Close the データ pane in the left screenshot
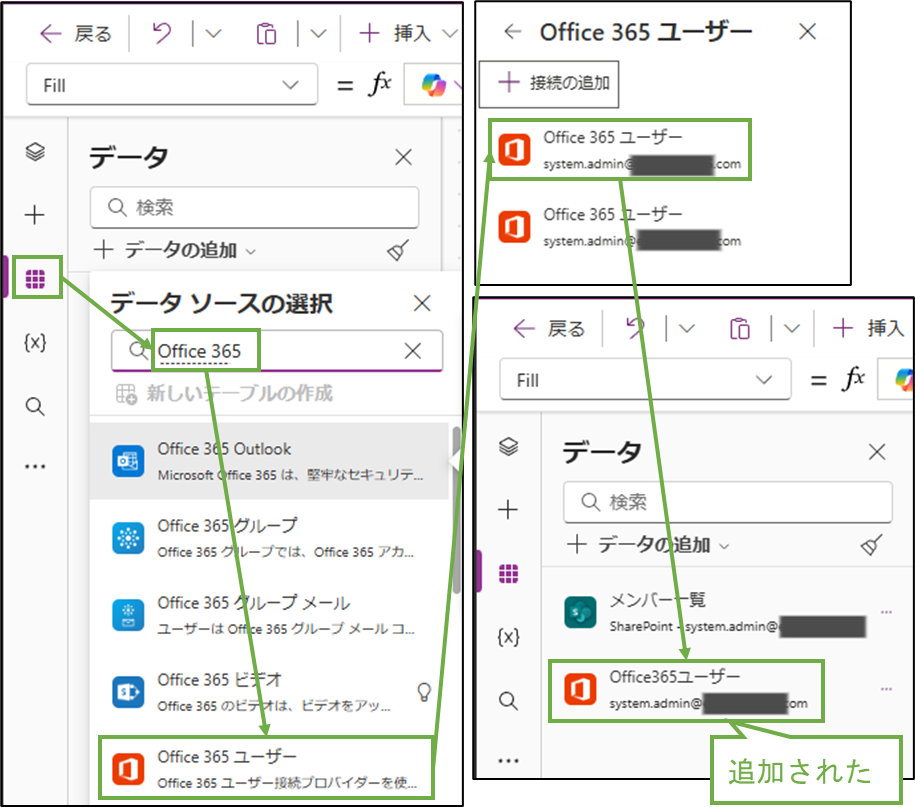Viewport: 915px width, 807px height. click(x=403, y=157)
